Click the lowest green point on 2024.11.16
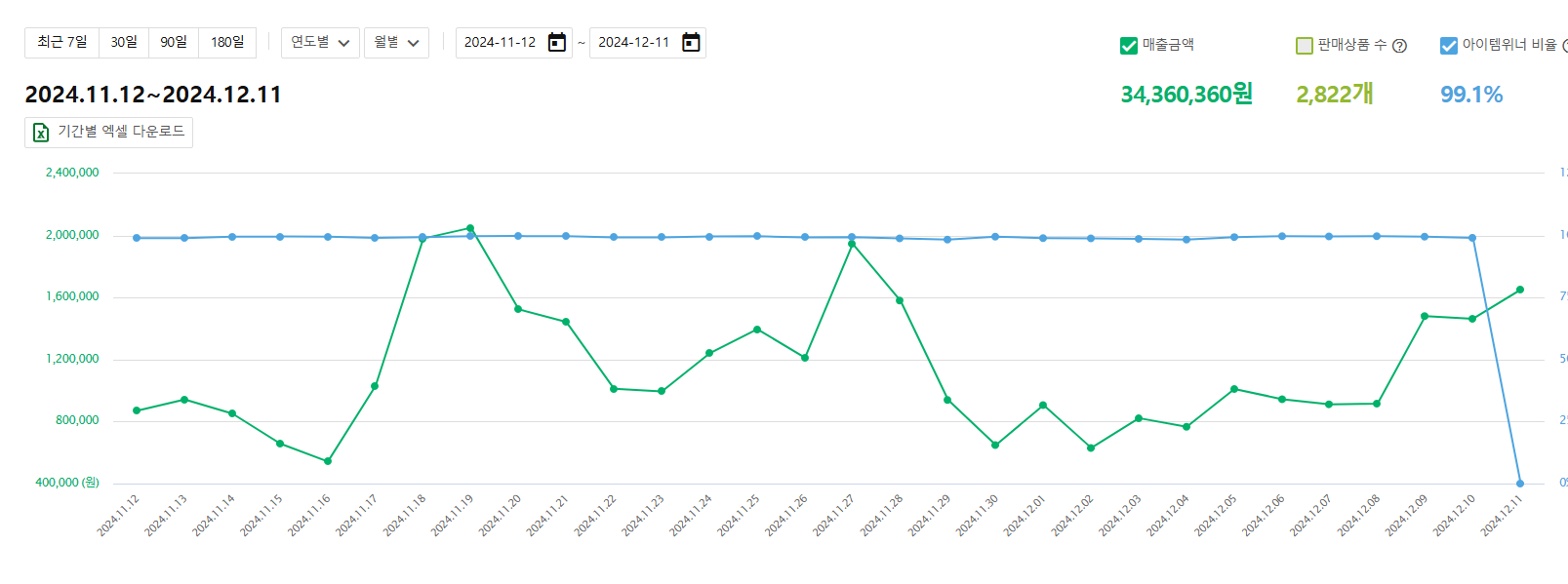 click(328, 461)
